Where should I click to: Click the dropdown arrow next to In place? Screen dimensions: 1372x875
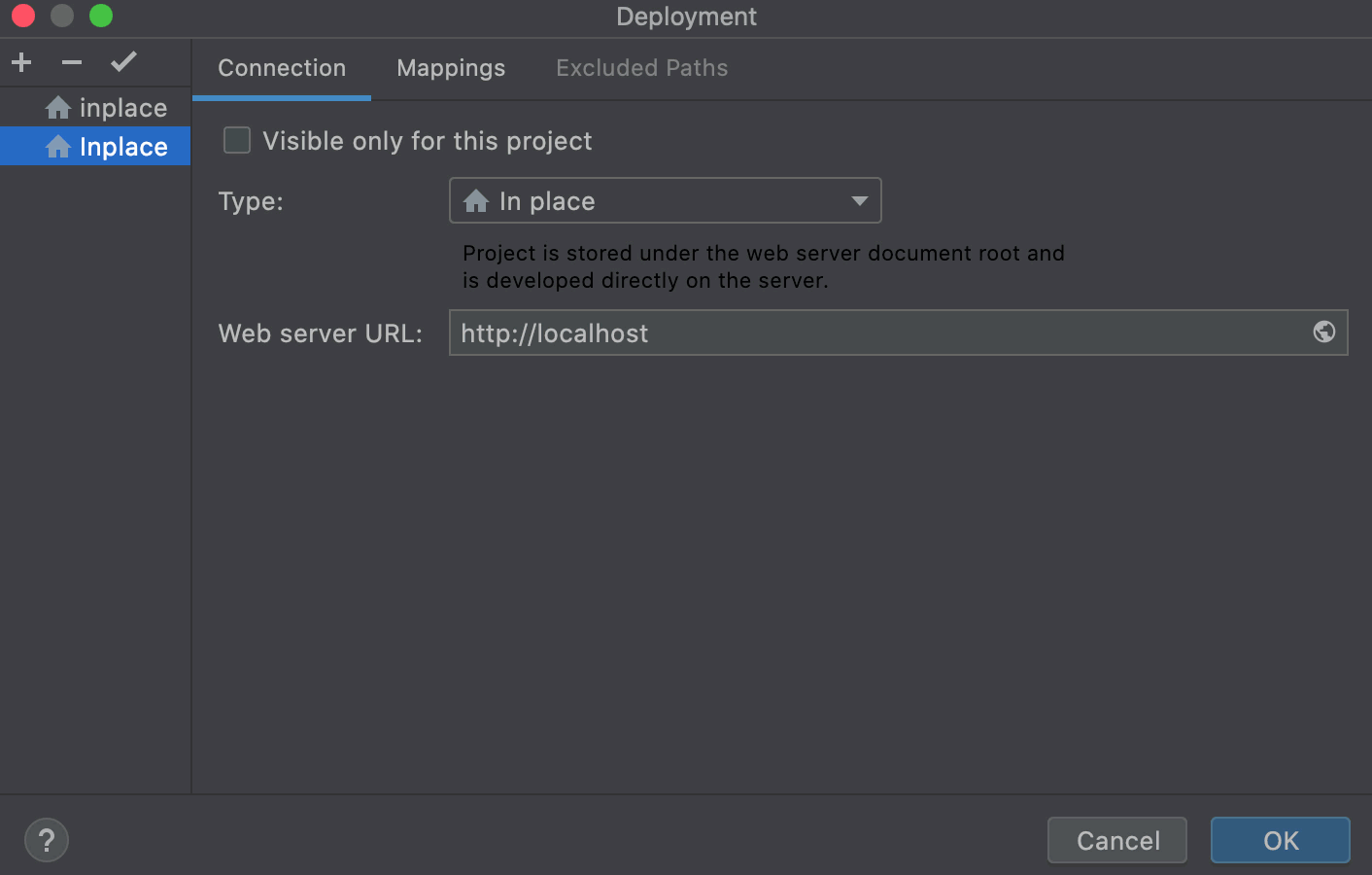[x=859, y=200]
